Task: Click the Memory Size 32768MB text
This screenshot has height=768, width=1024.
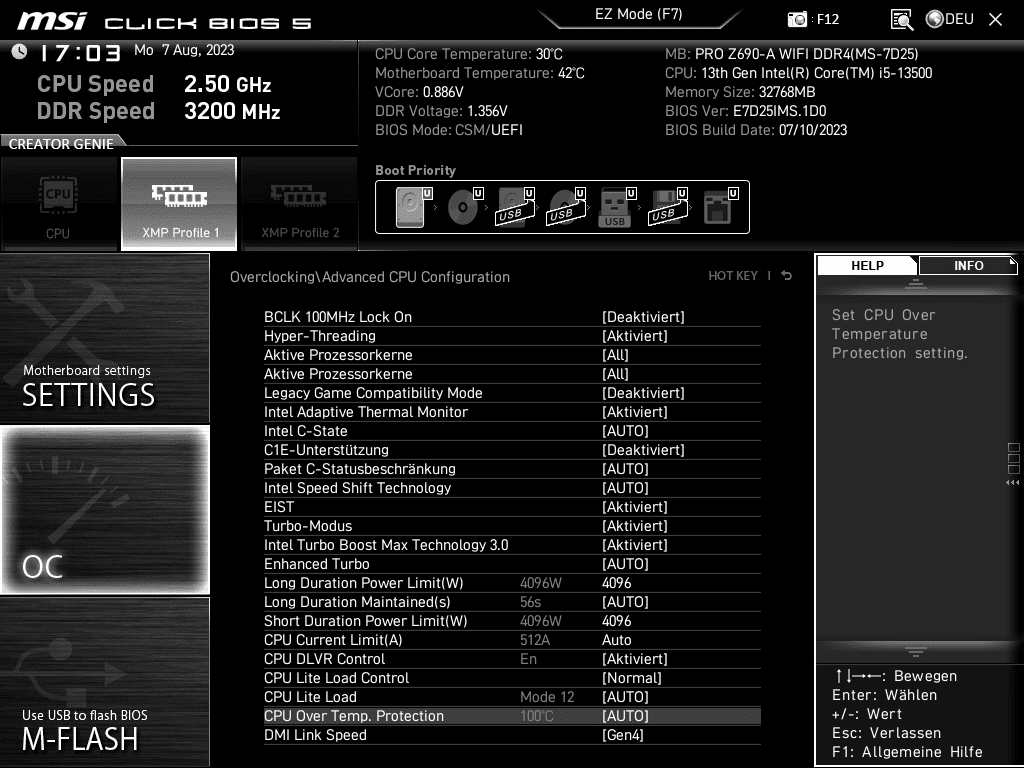Action: [x=740, y=92]
